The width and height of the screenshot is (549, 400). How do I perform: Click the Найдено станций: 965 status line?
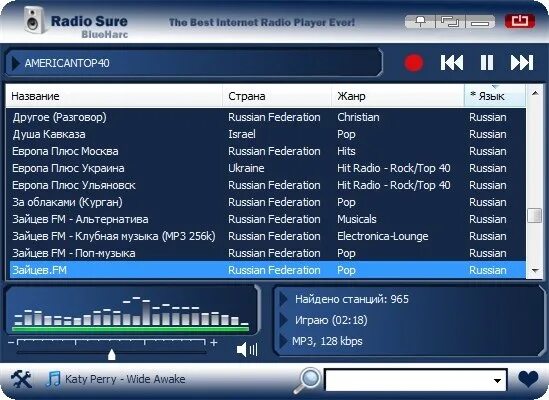[352, 299]
